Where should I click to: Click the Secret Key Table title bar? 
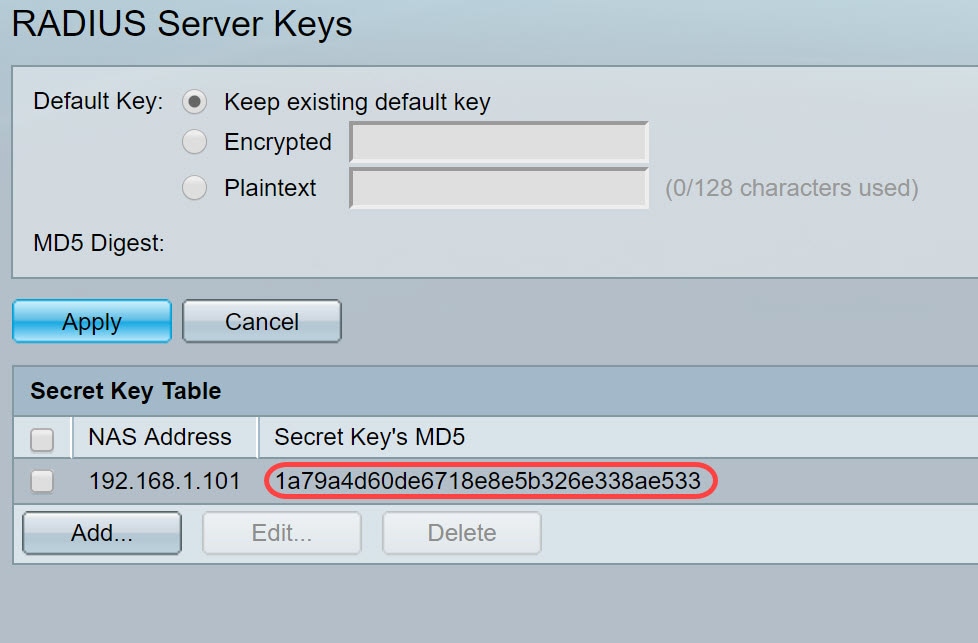pyautogui.click(x=126, y=391)
